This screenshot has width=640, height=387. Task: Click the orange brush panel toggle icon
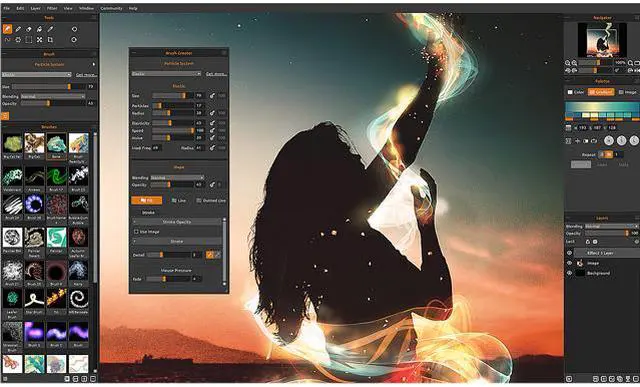[5, 116]
